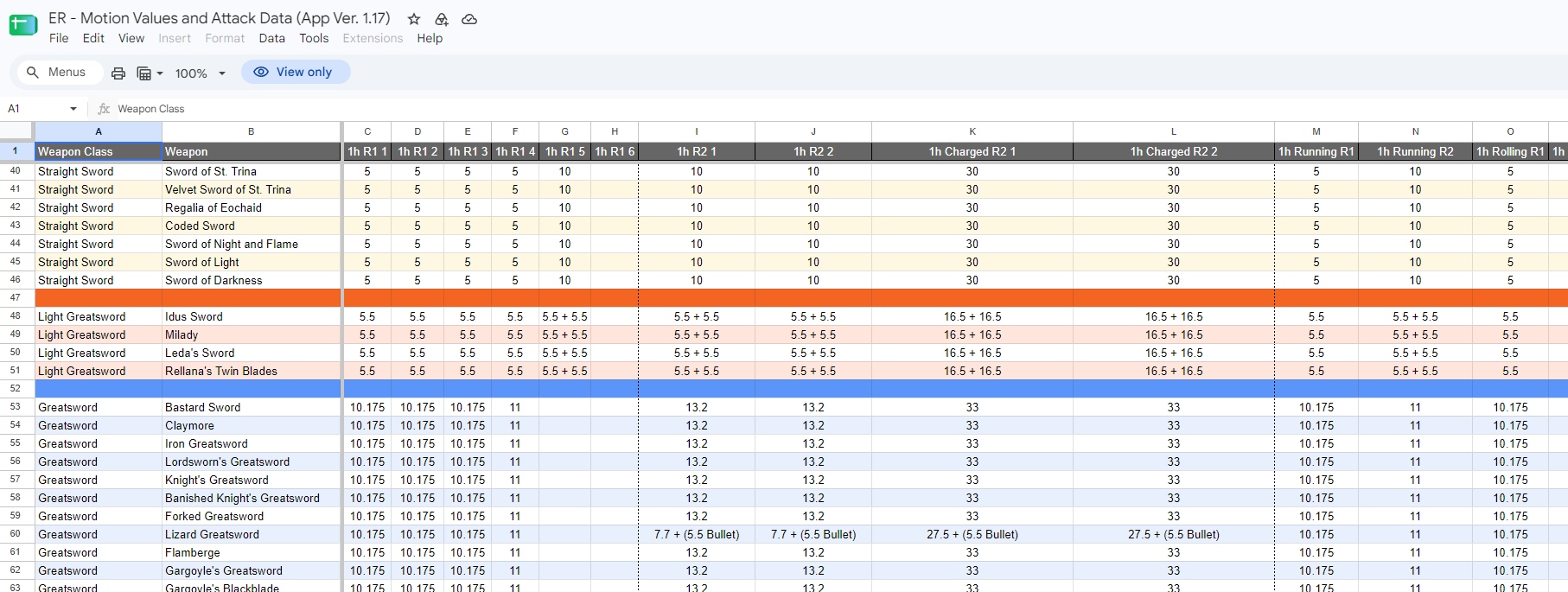Open the View menu
This screenshot has height=592, width=1568.
coord(131,38)
